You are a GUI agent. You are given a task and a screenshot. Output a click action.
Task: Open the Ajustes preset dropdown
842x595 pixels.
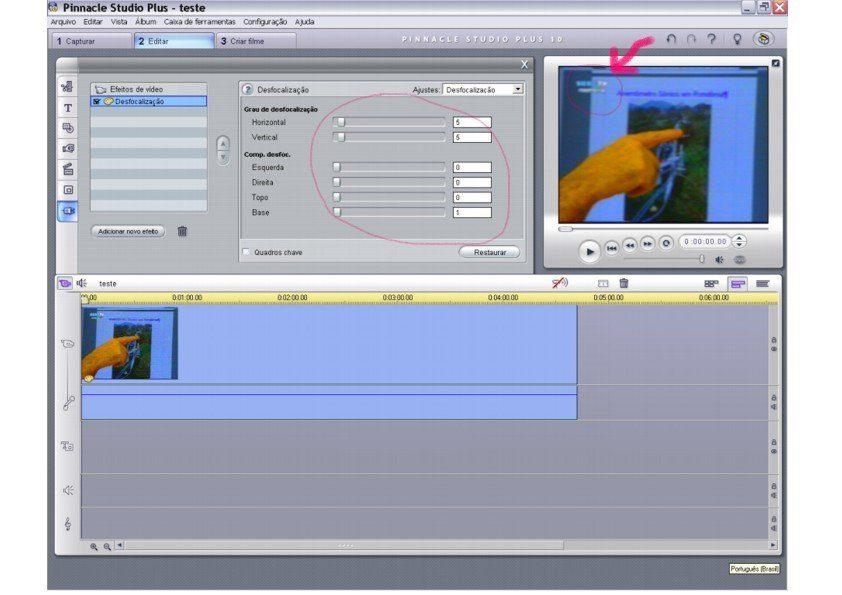tap(517, 90)
